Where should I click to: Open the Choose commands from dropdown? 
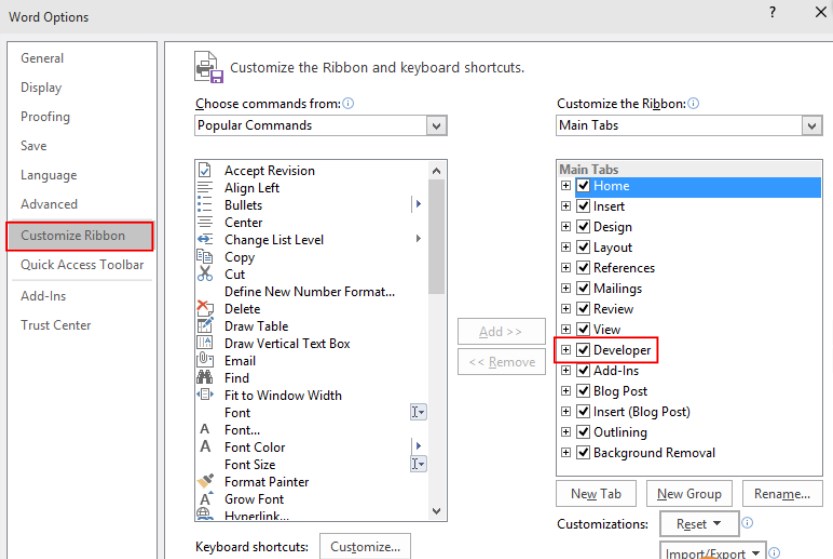[436, 126]
